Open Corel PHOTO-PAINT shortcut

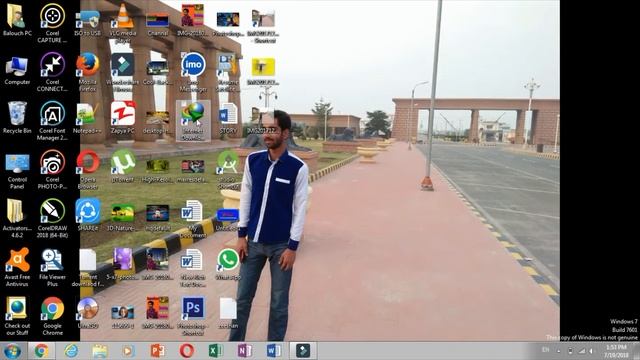pos(52,170)
